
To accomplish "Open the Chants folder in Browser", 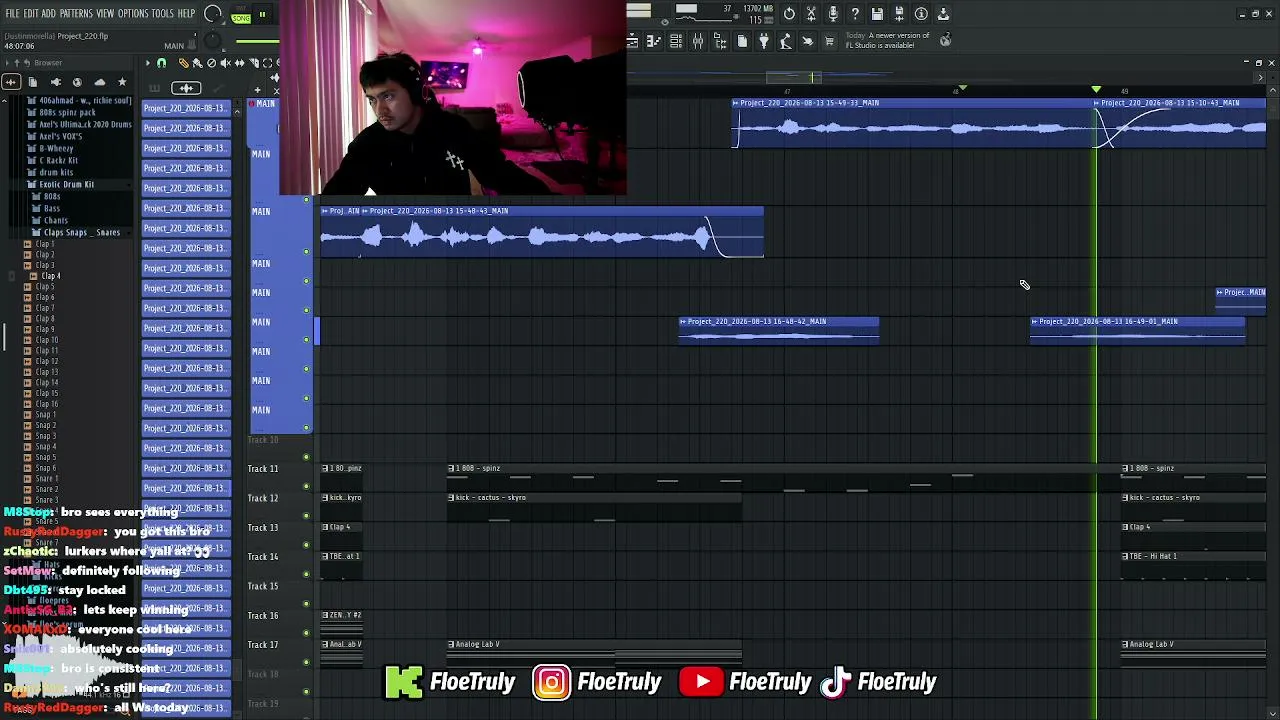I will (x=56, y=221).
